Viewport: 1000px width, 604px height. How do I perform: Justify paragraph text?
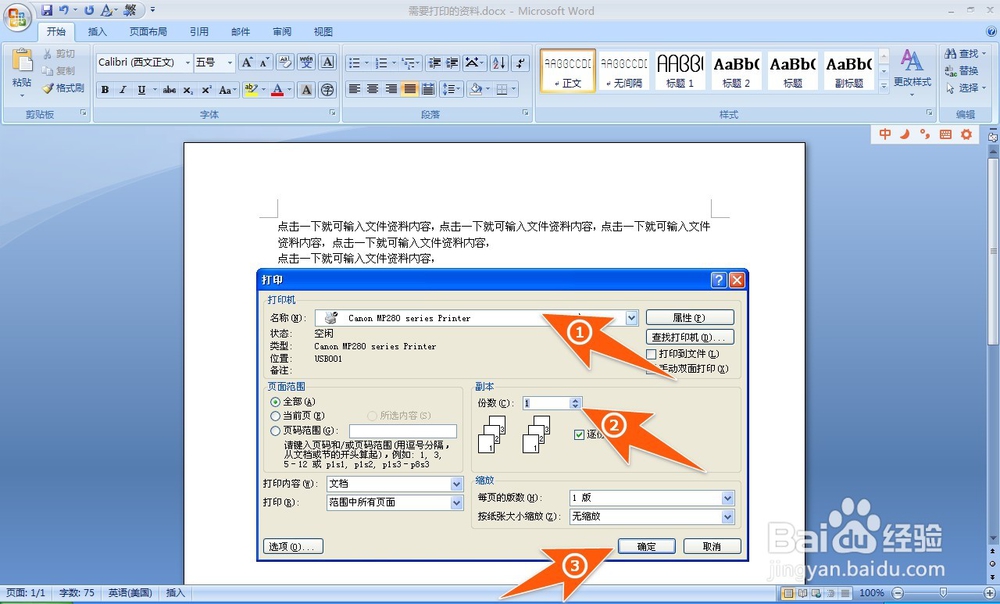click(x=409, y=89)
